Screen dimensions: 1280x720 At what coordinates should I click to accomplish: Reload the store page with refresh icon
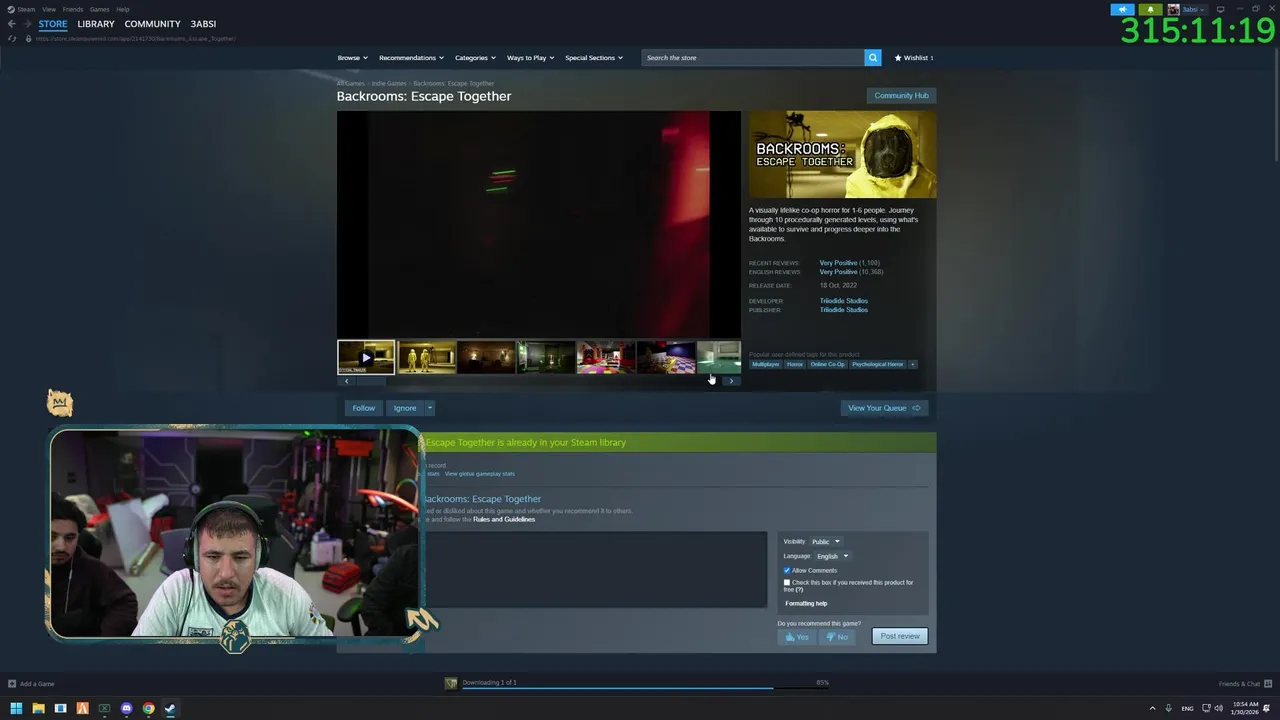click(12, 38)
